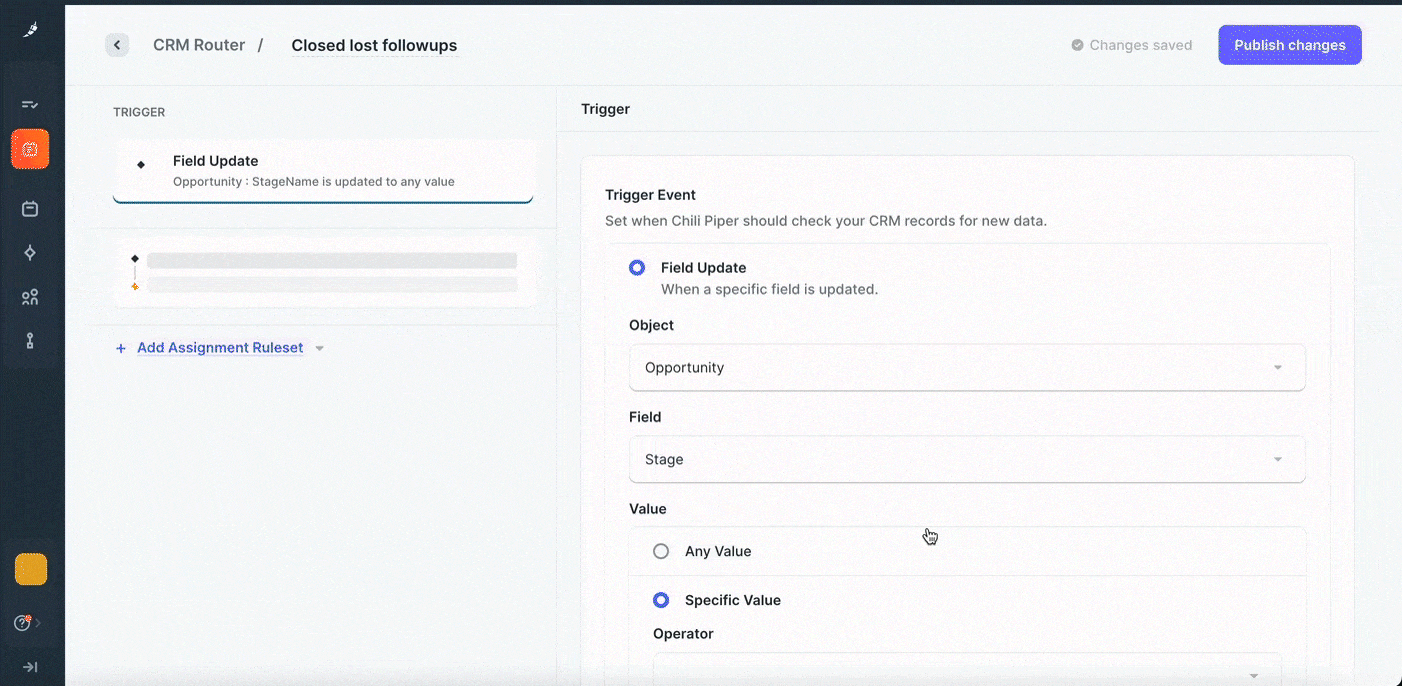Open the Operator dropdown

click(966, 672)
